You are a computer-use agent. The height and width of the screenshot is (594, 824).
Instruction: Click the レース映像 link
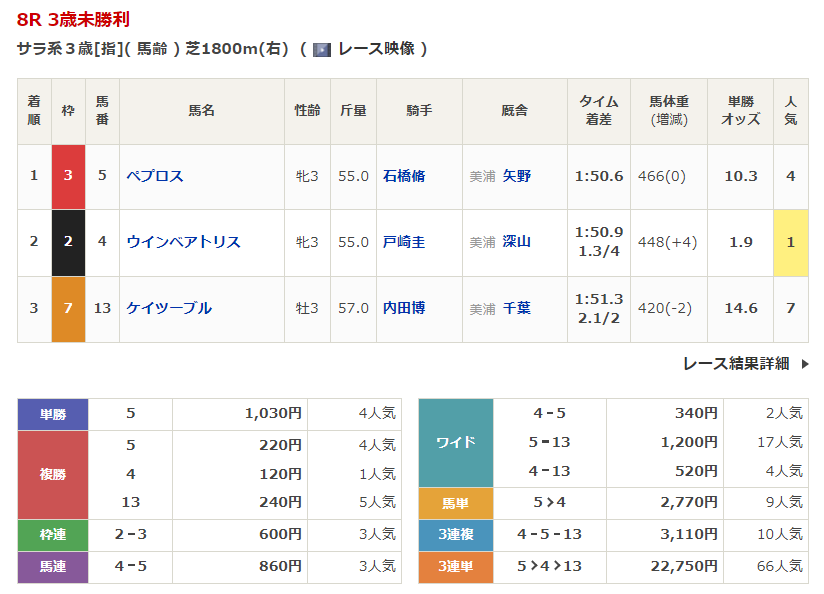(377, 49)
